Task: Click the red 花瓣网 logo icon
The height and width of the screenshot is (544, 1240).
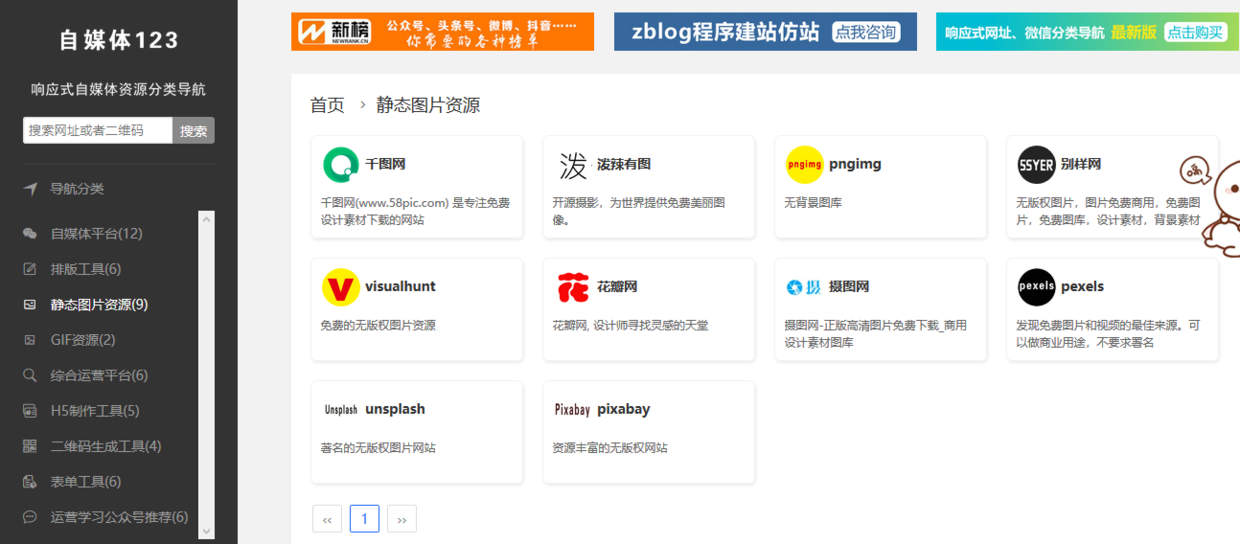Action: pyautogui.click(x=572, y=287)
